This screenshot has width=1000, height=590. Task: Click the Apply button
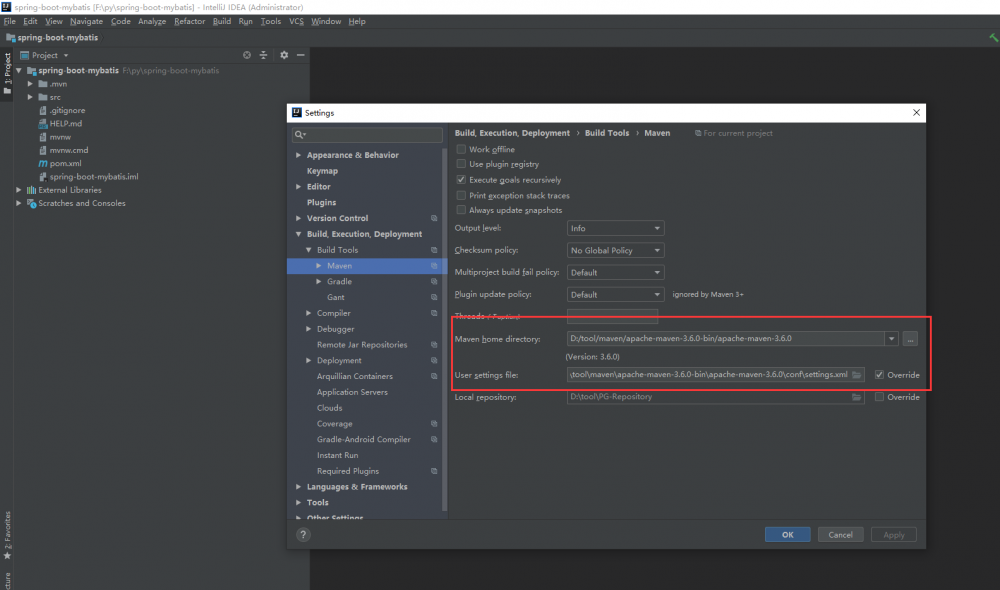tap(893, 535)
